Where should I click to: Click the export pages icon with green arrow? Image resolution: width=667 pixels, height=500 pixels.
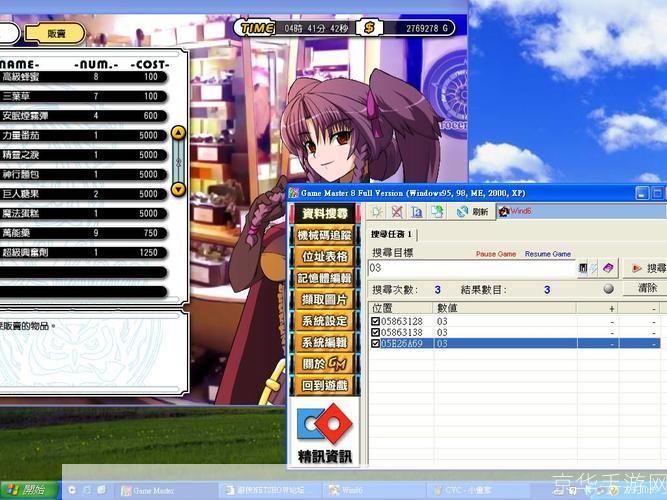437,211
